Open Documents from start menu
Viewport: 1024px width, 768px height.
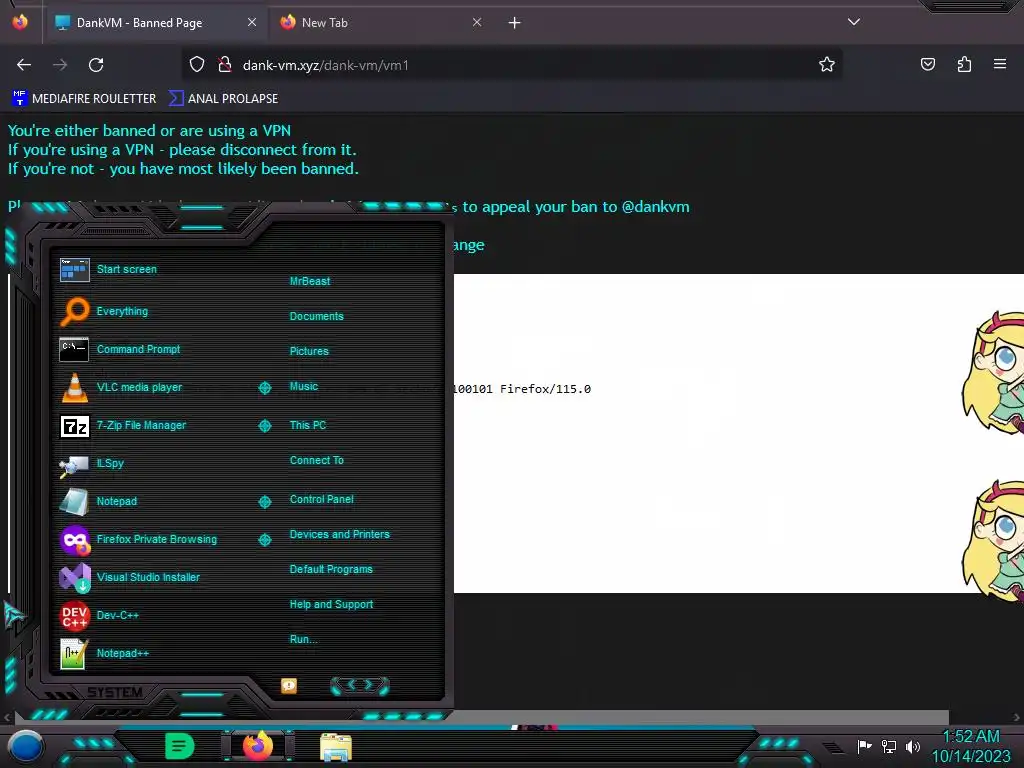click(317, 316)
